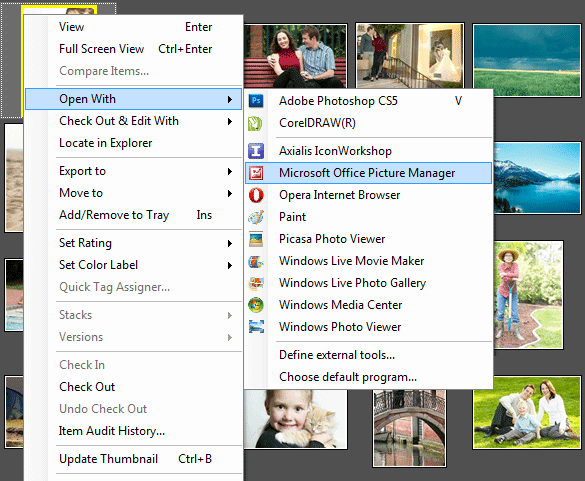585x481 pixels.
Task: Choose View from the context menu
Action: coord(133,27)
